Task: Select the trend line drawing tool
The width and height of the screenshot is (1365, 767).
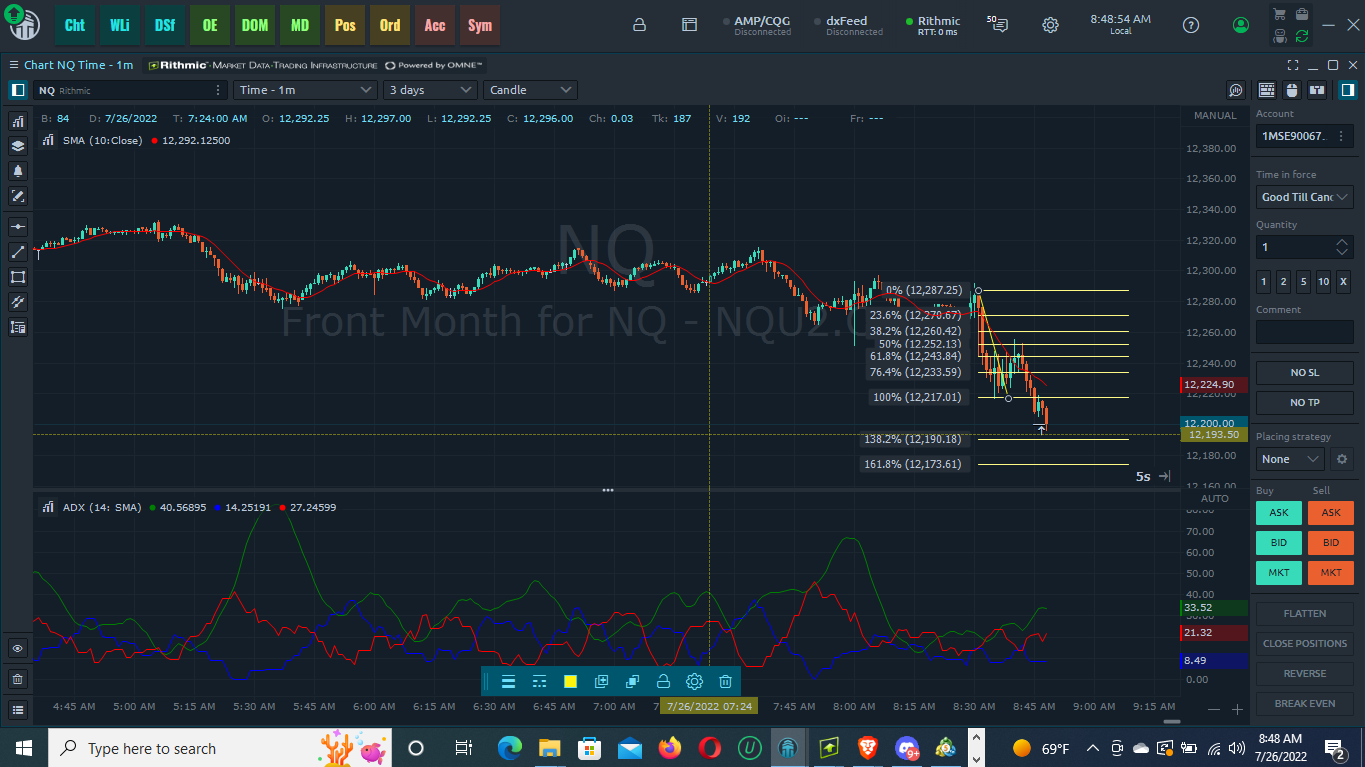Action: tap(18, 252)
